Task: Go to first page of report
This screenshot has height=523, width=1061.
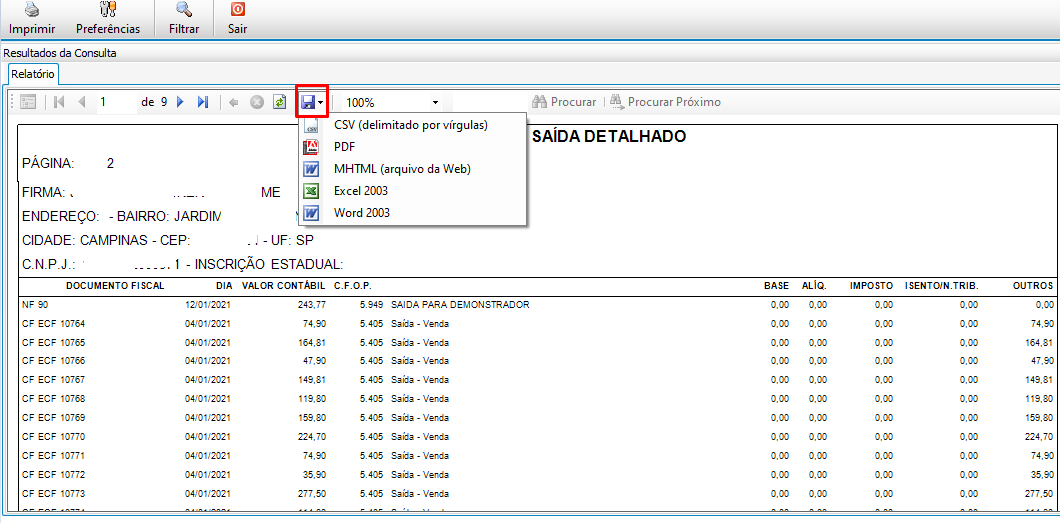Action: (59, 102)
